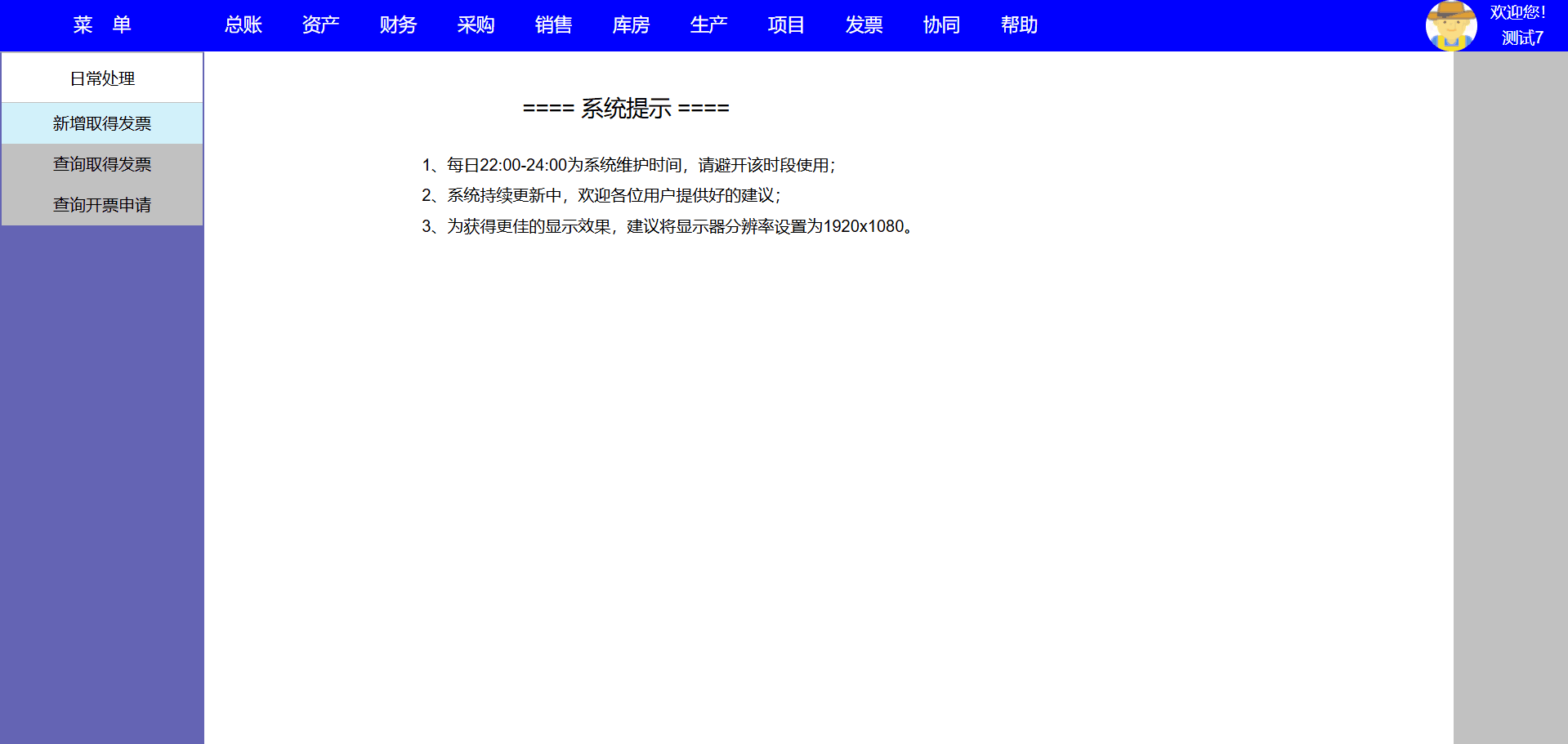Open the 销售 menu
1568x744 pixels.
[553, 25]
